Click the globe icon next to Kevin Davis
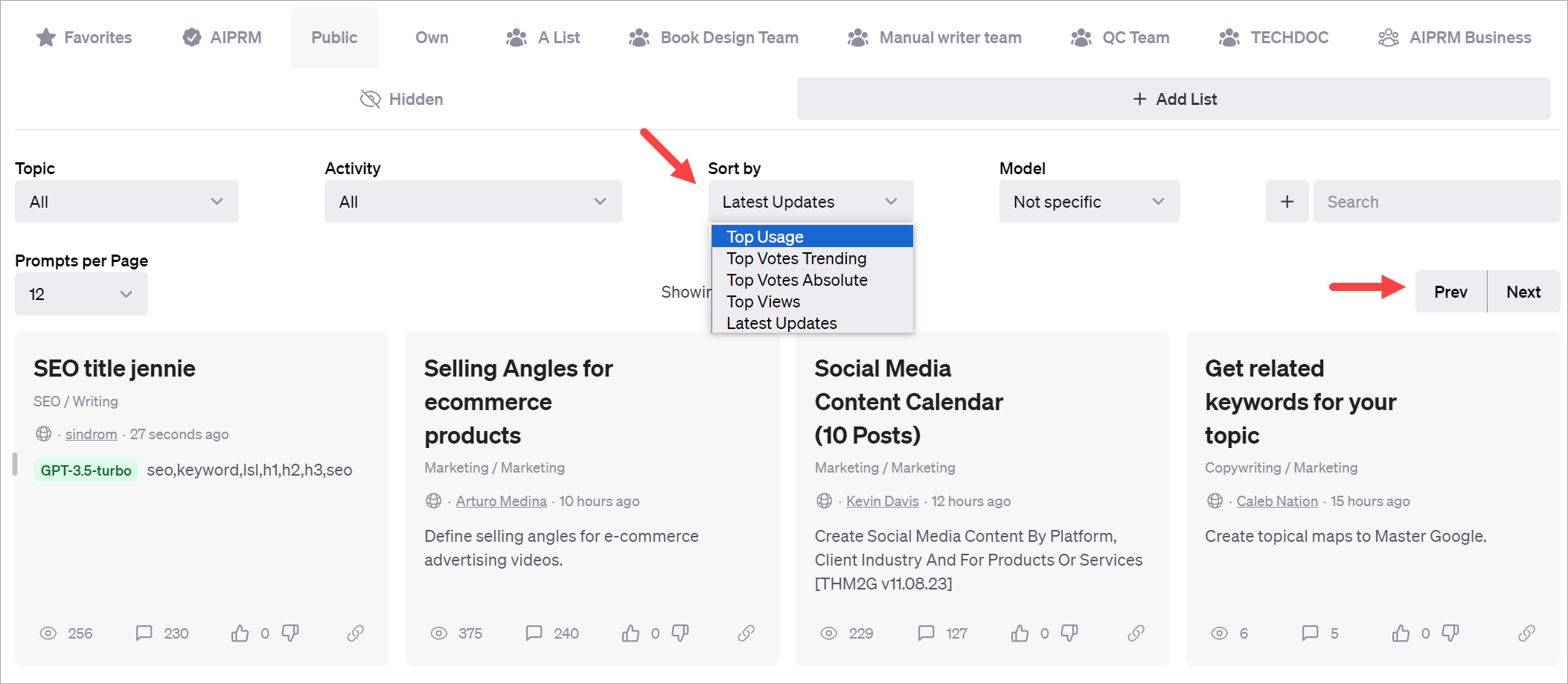The height and width of the screenshot is (684, 1568). [x=824, y=501]
